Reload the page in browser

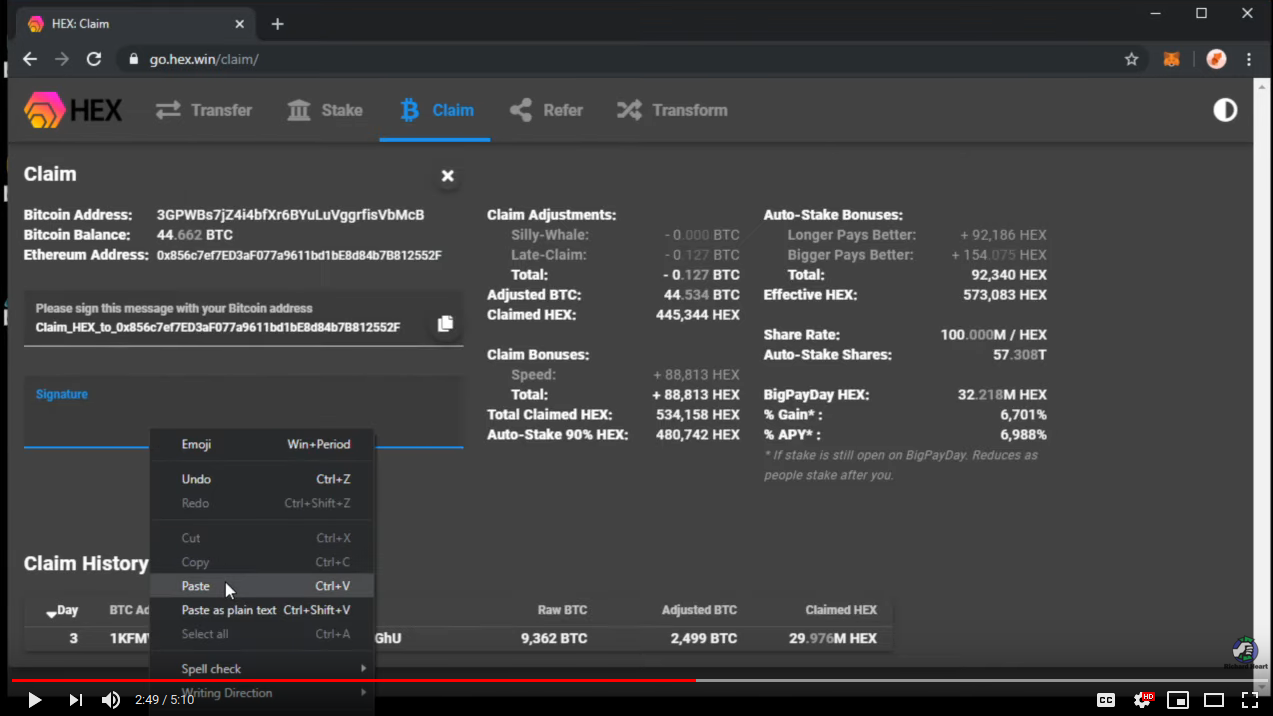pos(94,59)
